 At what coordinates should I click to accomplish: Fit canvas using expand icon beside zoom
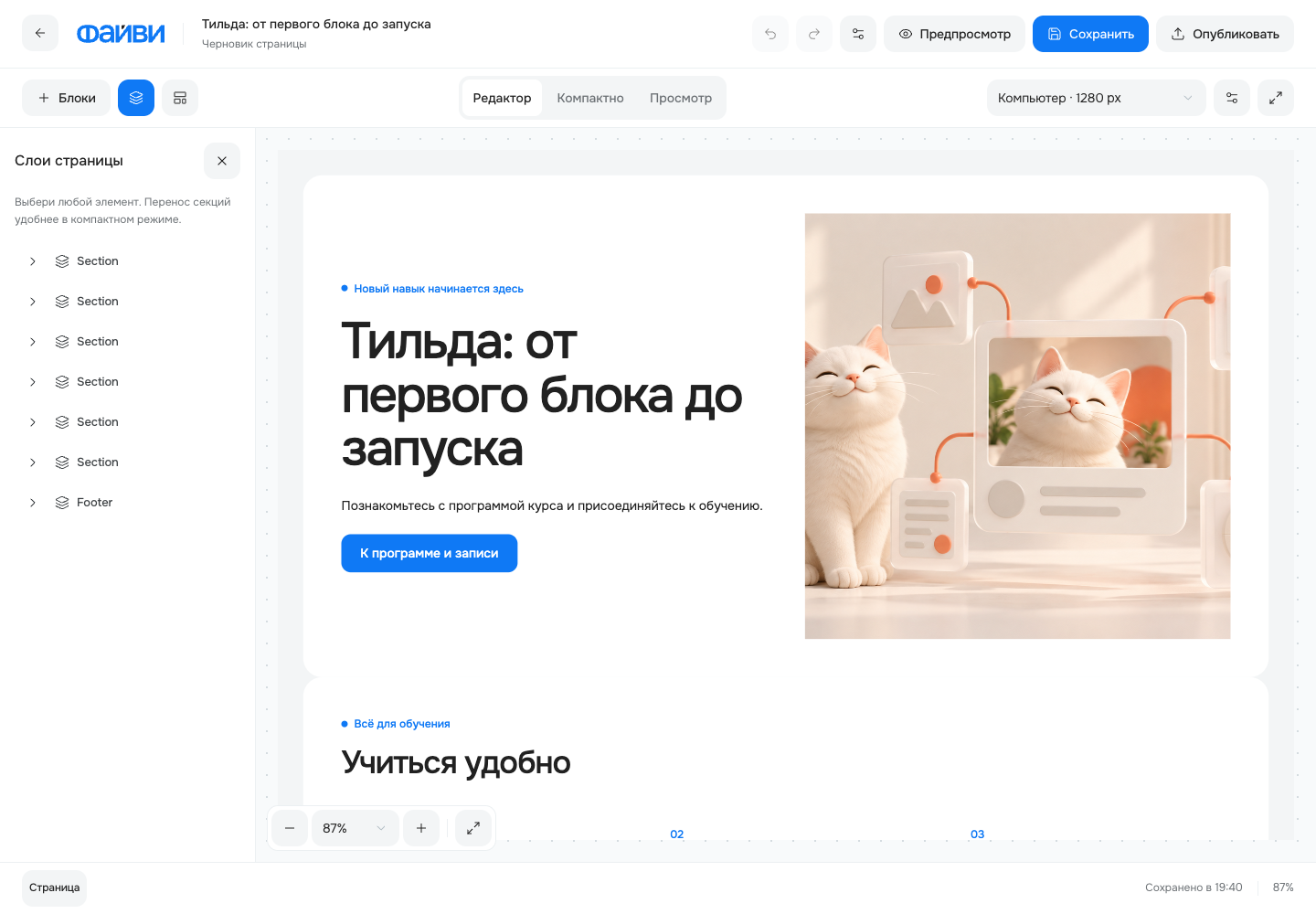click(473, 828)
